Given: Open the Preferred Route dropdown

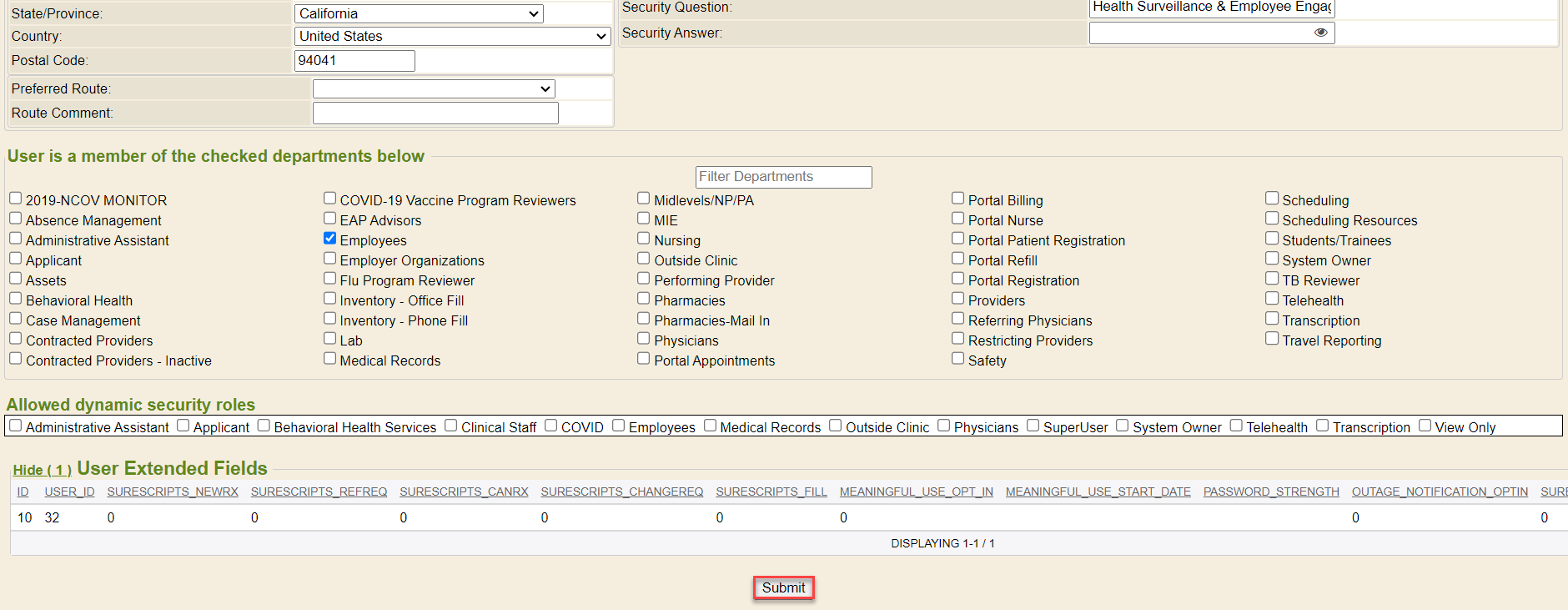Looking at the screenshot, I should [x=434, y=88].
